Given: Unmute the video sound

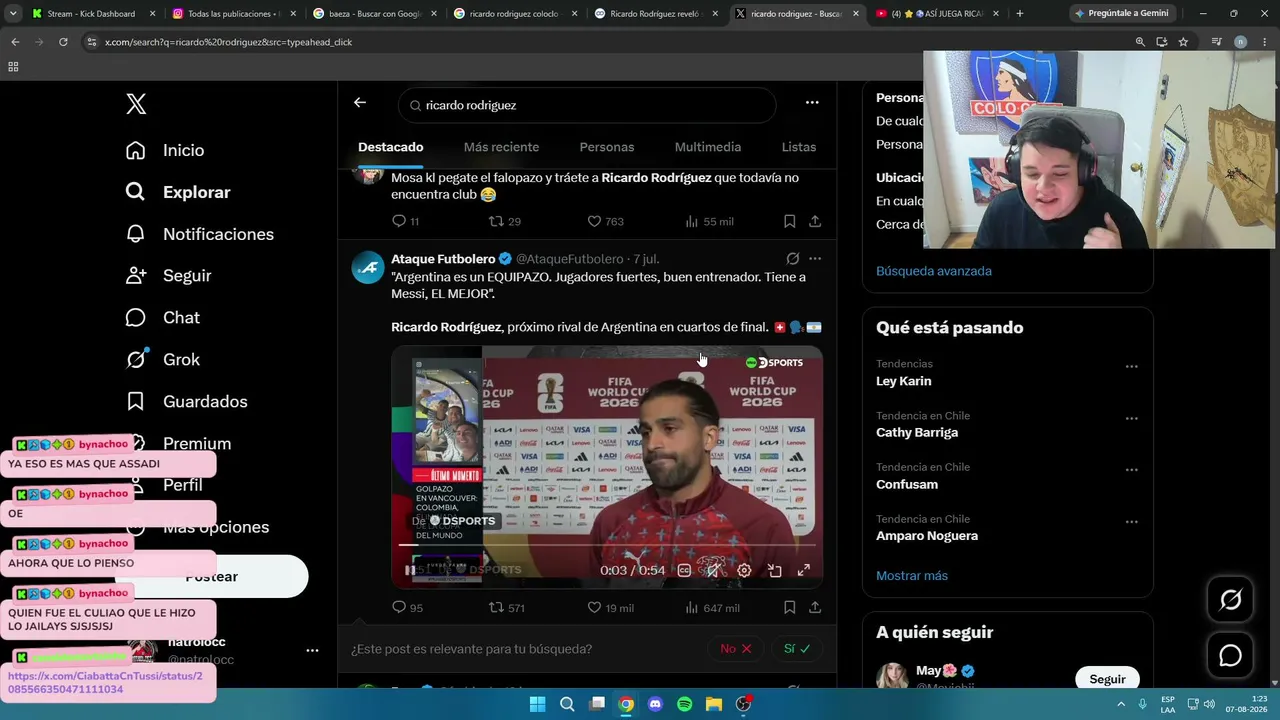Looking at the screenshot, I should point(713,570).
